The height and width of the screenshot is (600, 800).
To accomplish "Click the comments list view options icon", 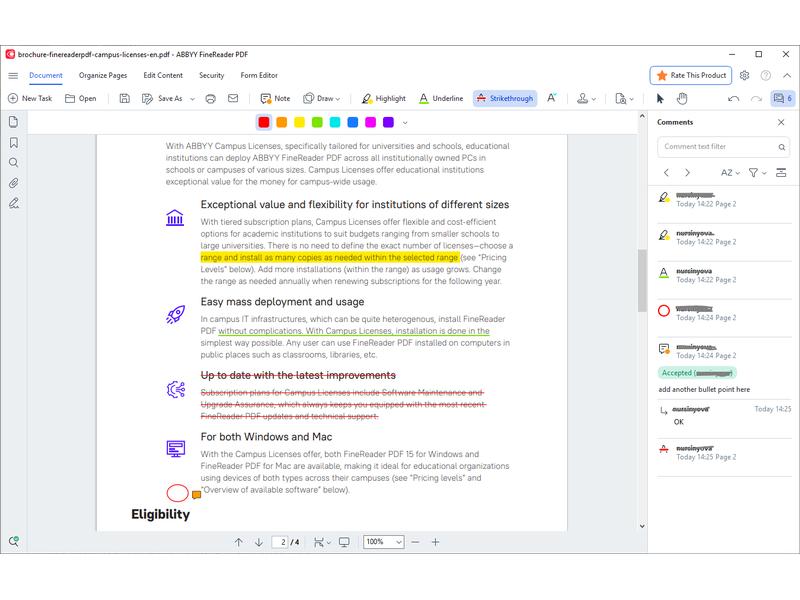I will pos(781,173).
